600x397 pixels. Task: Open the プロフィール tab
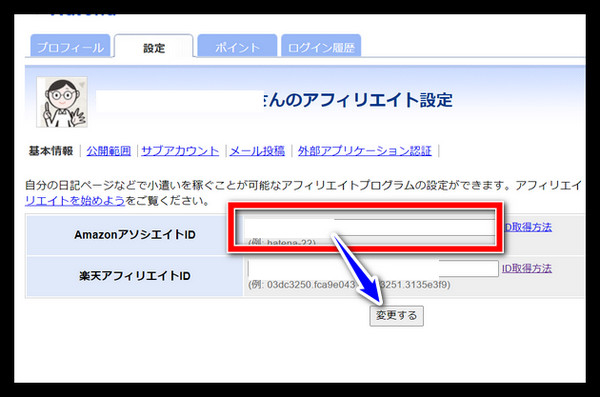pyautogui.click(x=70, y=46)
